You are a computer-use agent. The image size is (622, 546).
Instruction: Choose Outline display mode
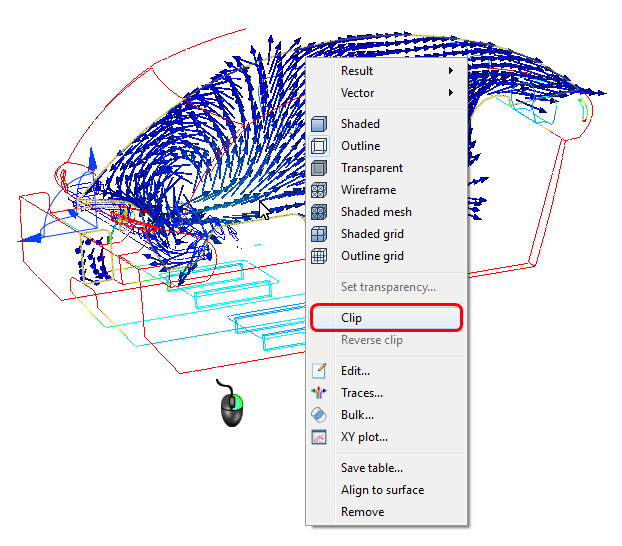tap(386, 146)
